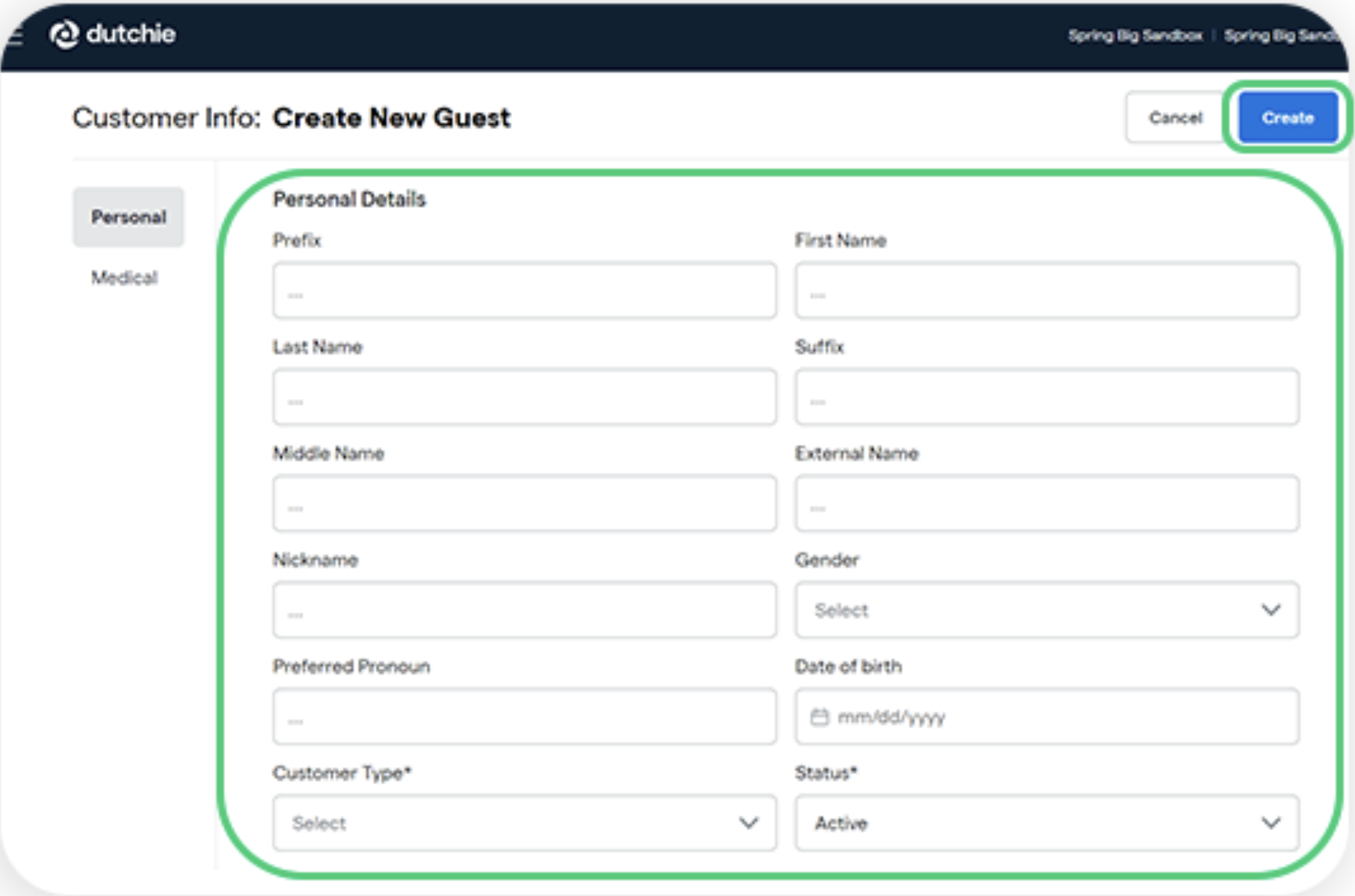
Task: Open the Customer Type dropdown
Action: point(525,823)
